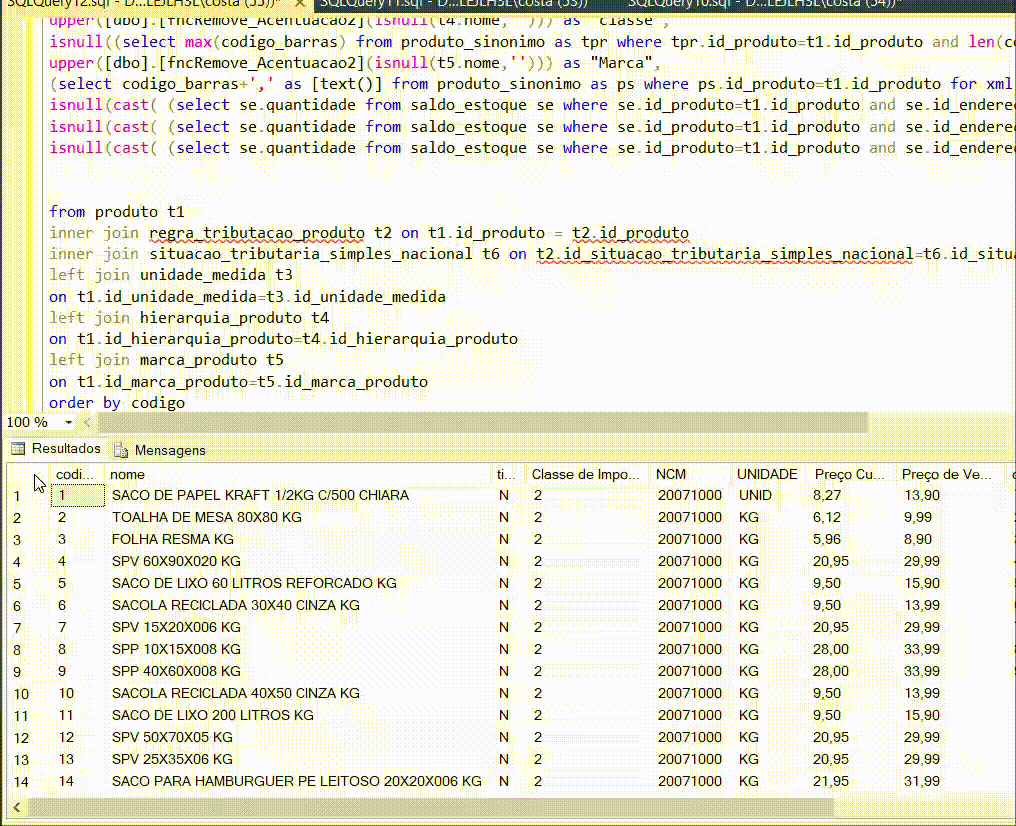
Task: Click the Preço Cu... column header
Action: (851, 474)
